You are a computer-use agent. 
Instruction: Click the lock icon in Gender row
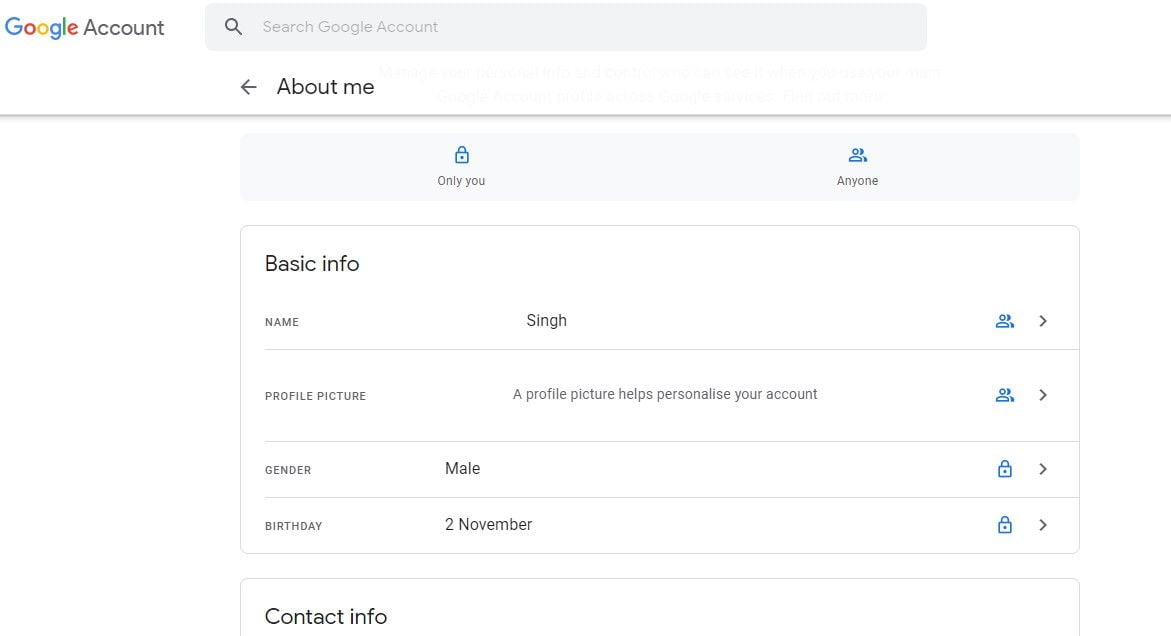[x=1005, y=469]
